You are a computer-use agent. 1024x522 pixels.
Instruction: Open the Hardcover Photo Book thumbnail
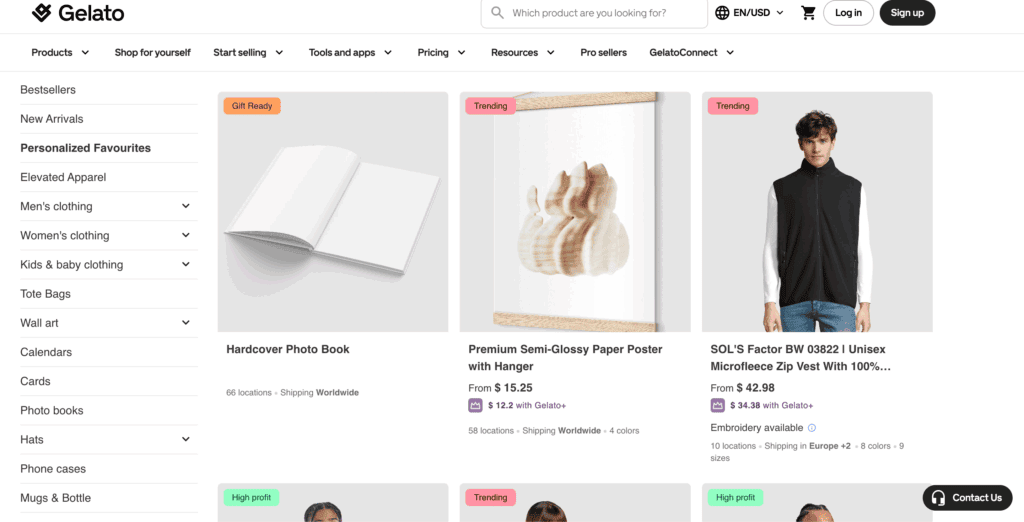point(333,212)
